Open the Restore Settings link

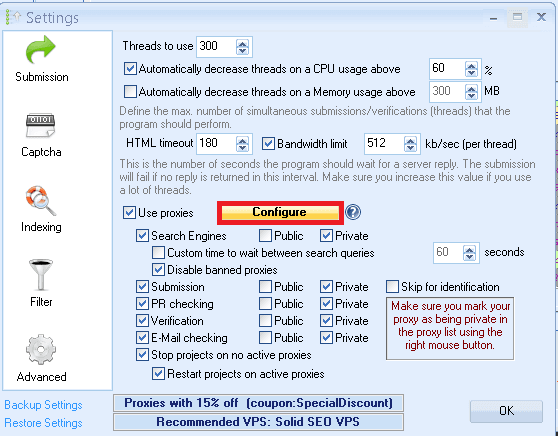coord(43,423)
